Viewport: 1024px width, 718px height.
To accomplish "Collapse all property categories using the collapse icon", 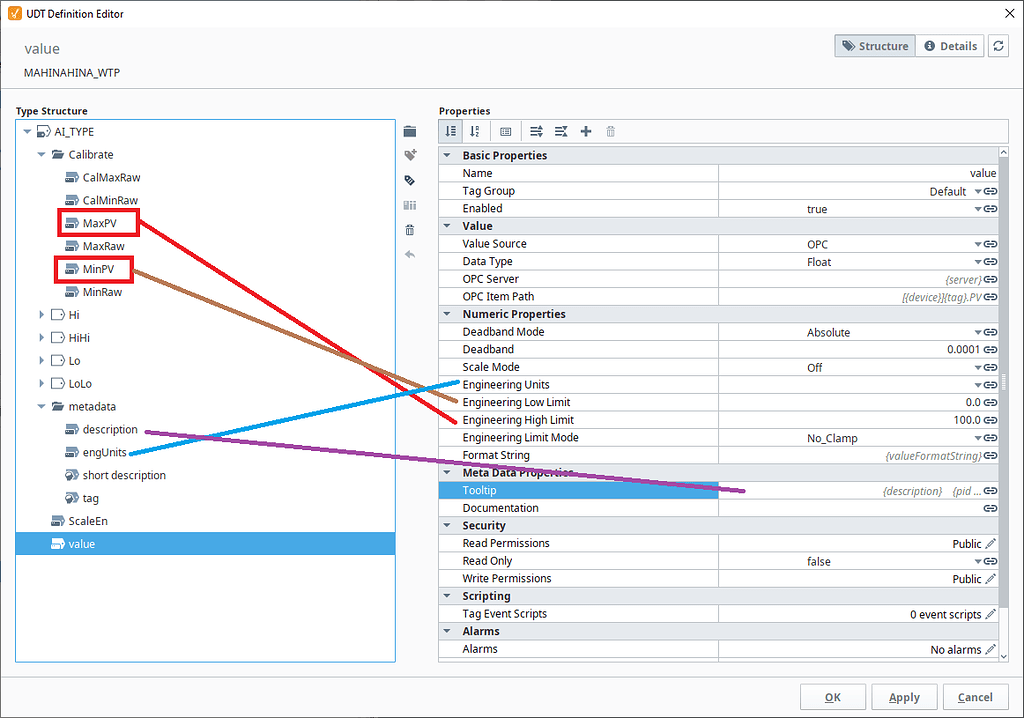I will coord(561,131).
